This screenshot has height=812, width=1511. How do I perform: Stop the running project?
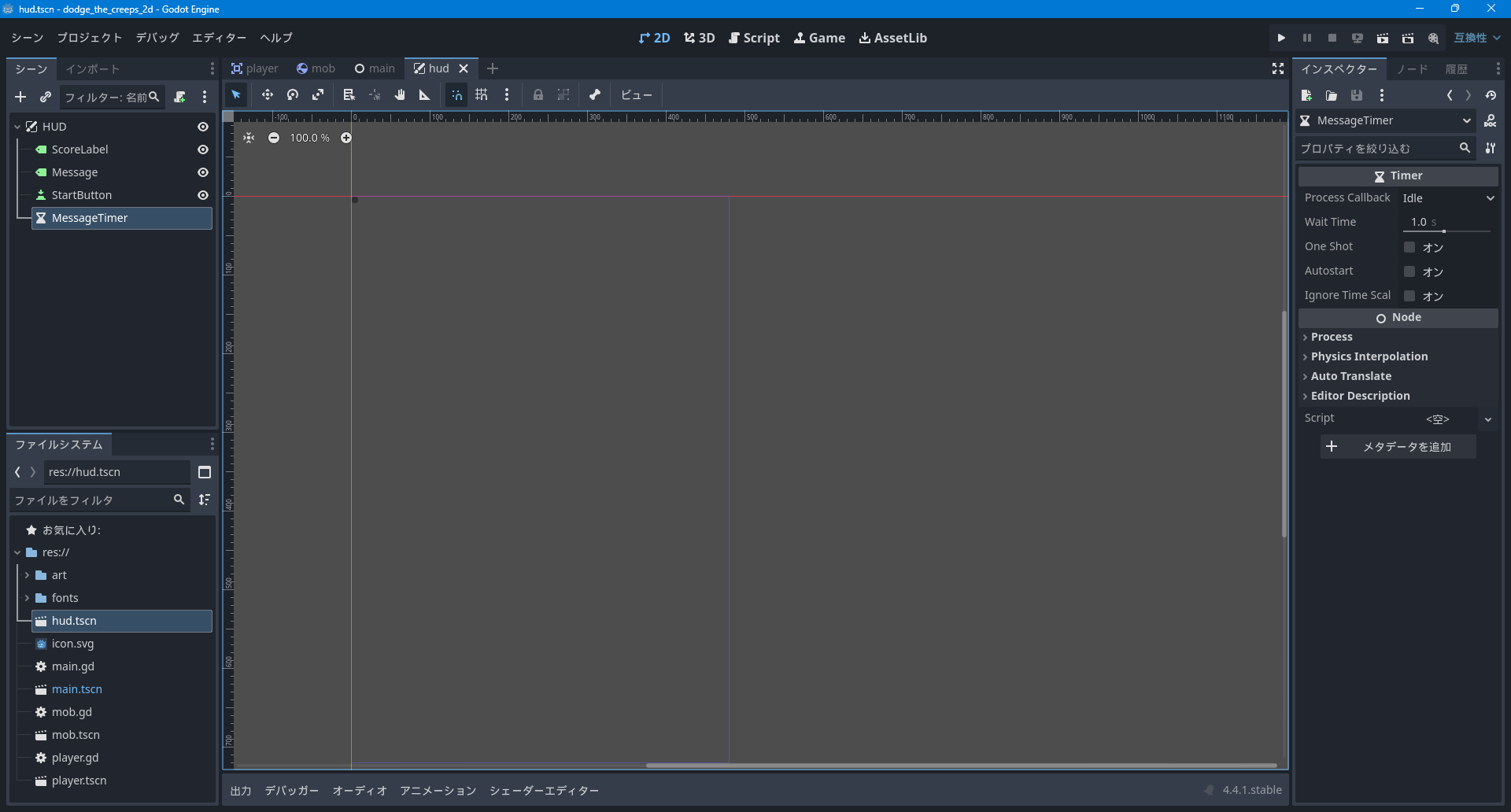[1332, 38]
